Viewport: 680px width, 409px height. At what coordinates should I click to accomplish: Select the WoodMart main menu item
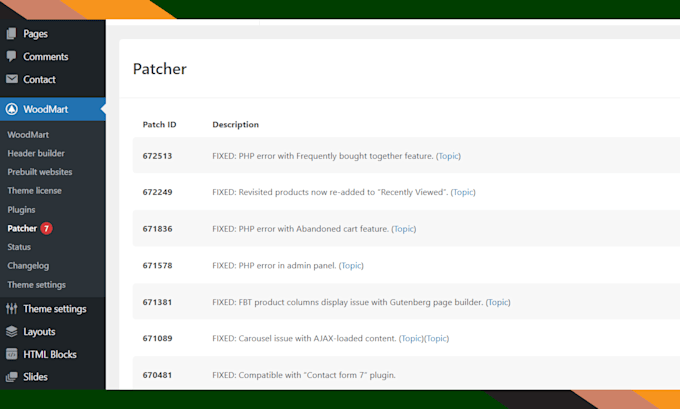coord(52,109)
